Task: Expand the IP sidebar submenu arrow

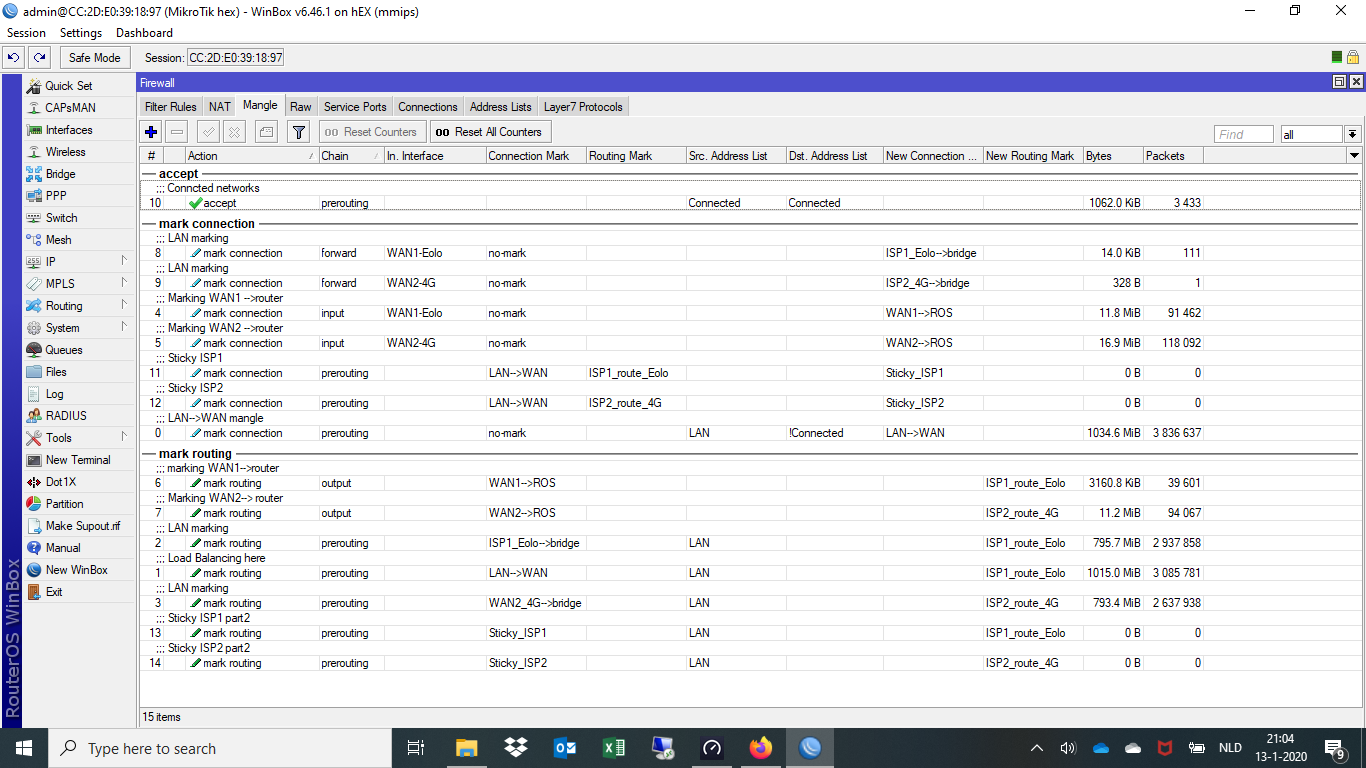Action: click(124, 261)
